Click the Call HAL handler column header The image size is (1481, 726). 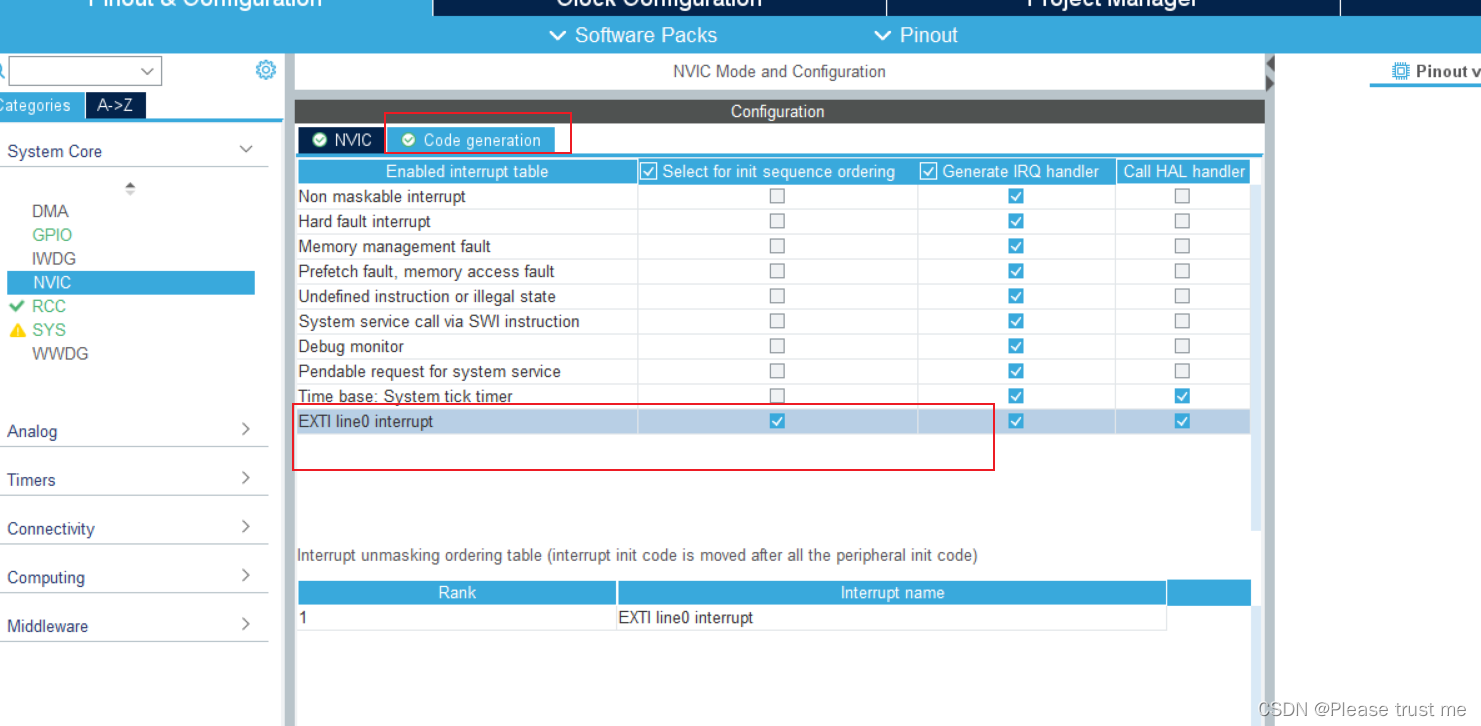[1184, 171]
